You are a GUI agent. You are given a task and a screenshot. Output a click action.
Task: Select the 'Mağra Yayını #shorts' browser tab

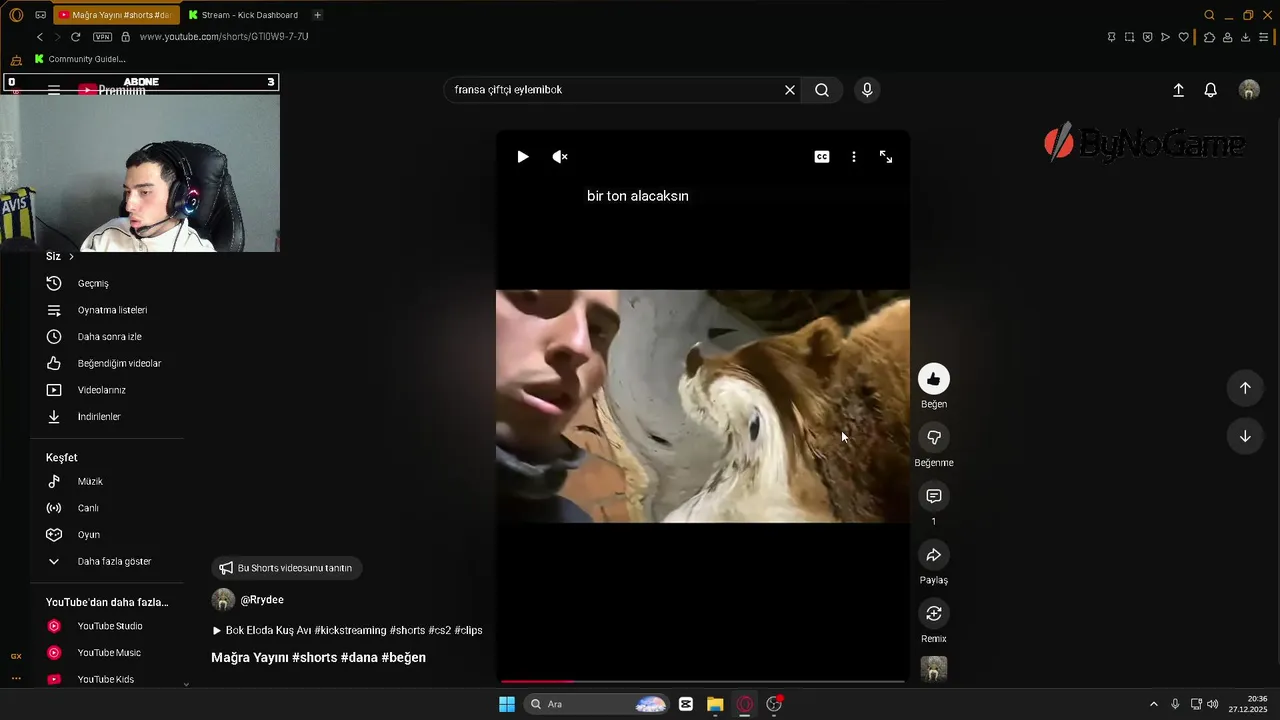tap(115, 15)
